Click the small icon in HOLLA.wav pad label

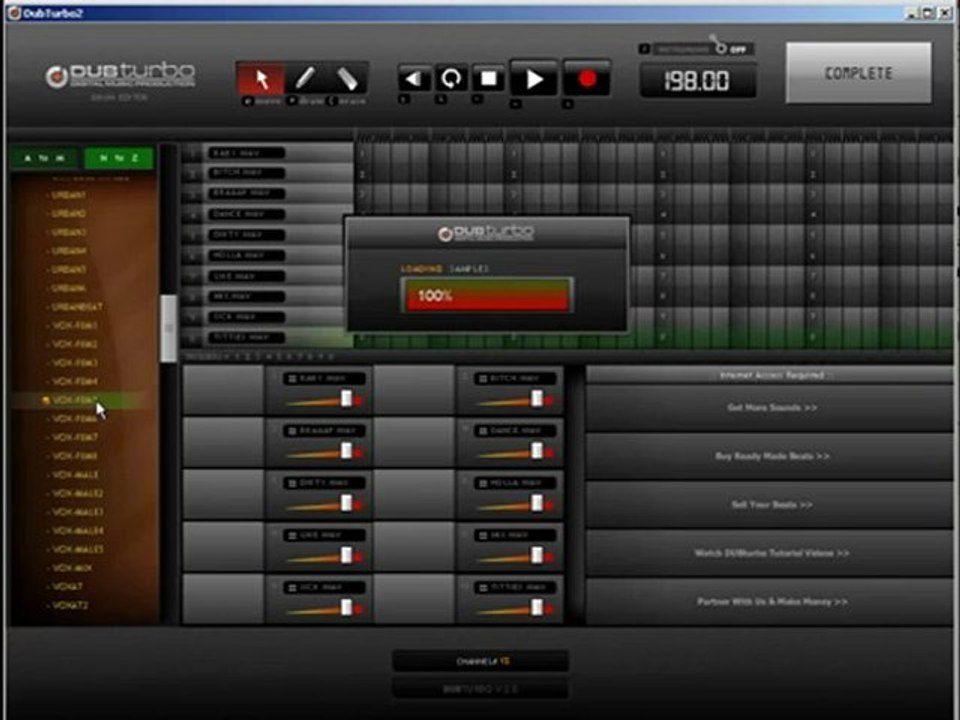click(483, 483)
